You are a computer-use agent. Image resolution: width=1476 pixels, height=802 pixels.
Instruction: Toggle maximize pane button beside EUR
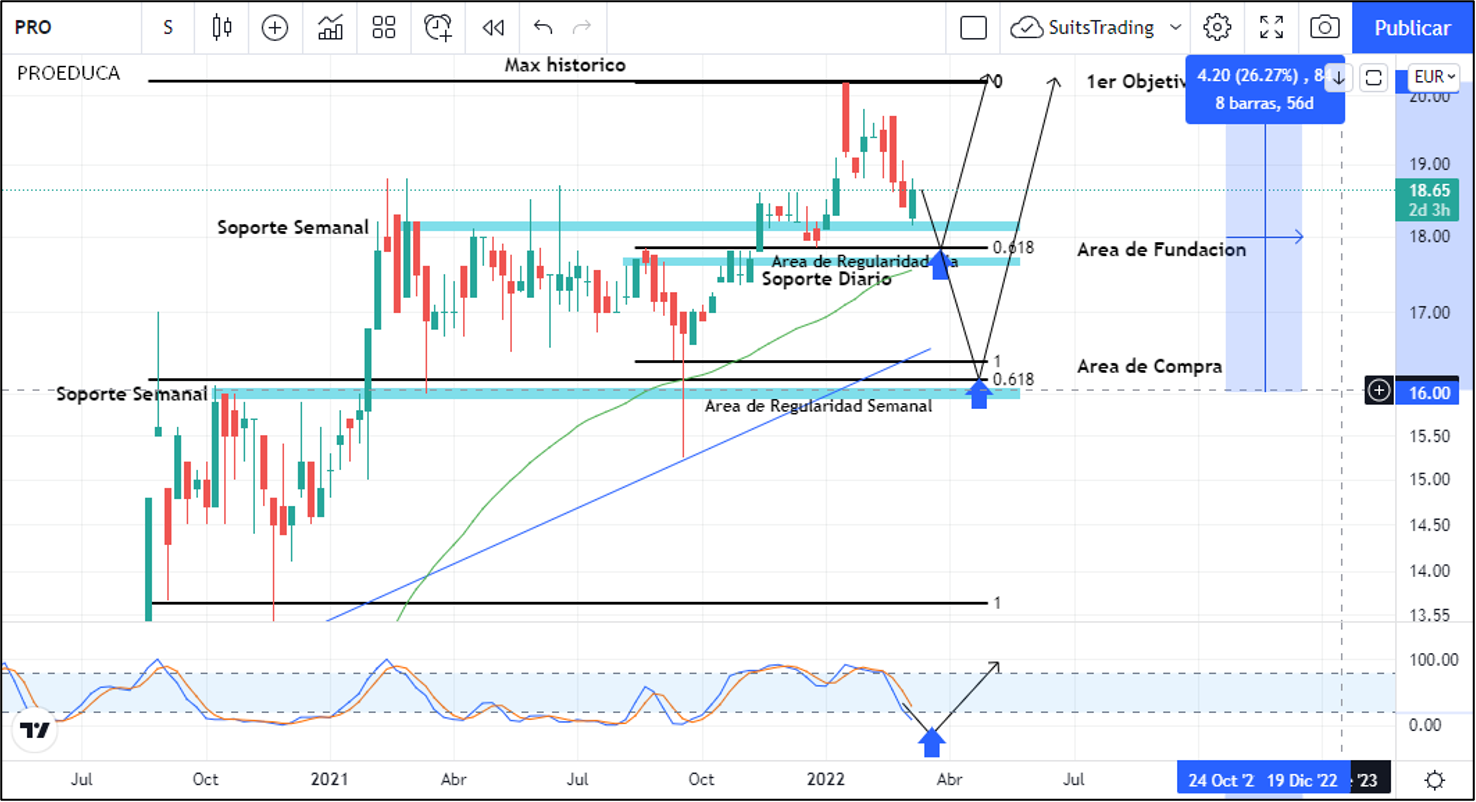(x=1374, y=77)
